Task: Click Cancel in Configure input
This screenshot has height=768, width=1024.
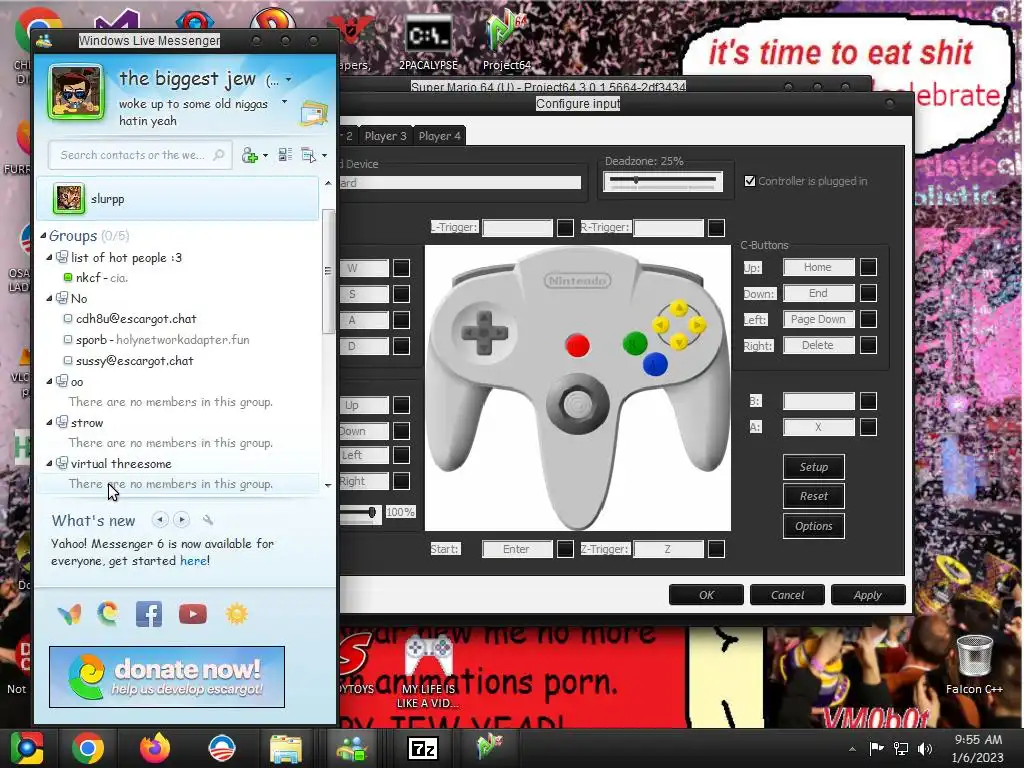Action: pos(788,595)
